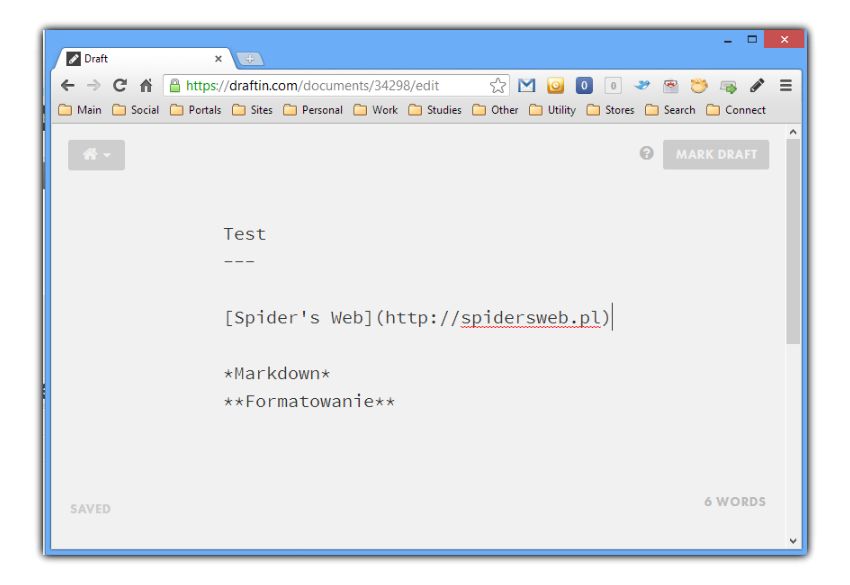
Task: Open the blue counter extension showing 0
Action: tap(584, 86)
